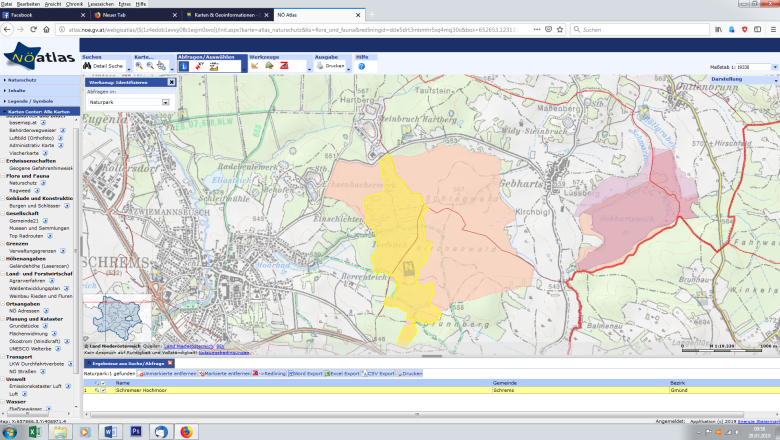Zoom to Schremser Hochmoor result row magnifier
Viewport: 780px width, 440px height.
97,390
